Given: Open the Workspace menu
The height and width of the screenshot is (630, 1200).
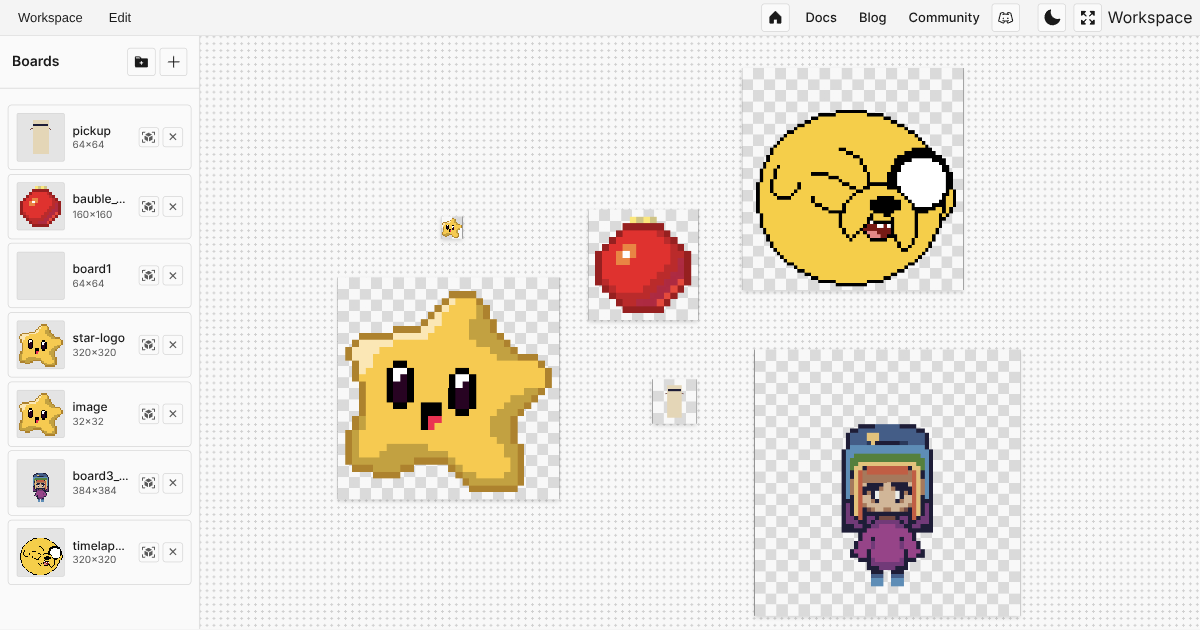Looking at the screenshot, I should [50, 17].
